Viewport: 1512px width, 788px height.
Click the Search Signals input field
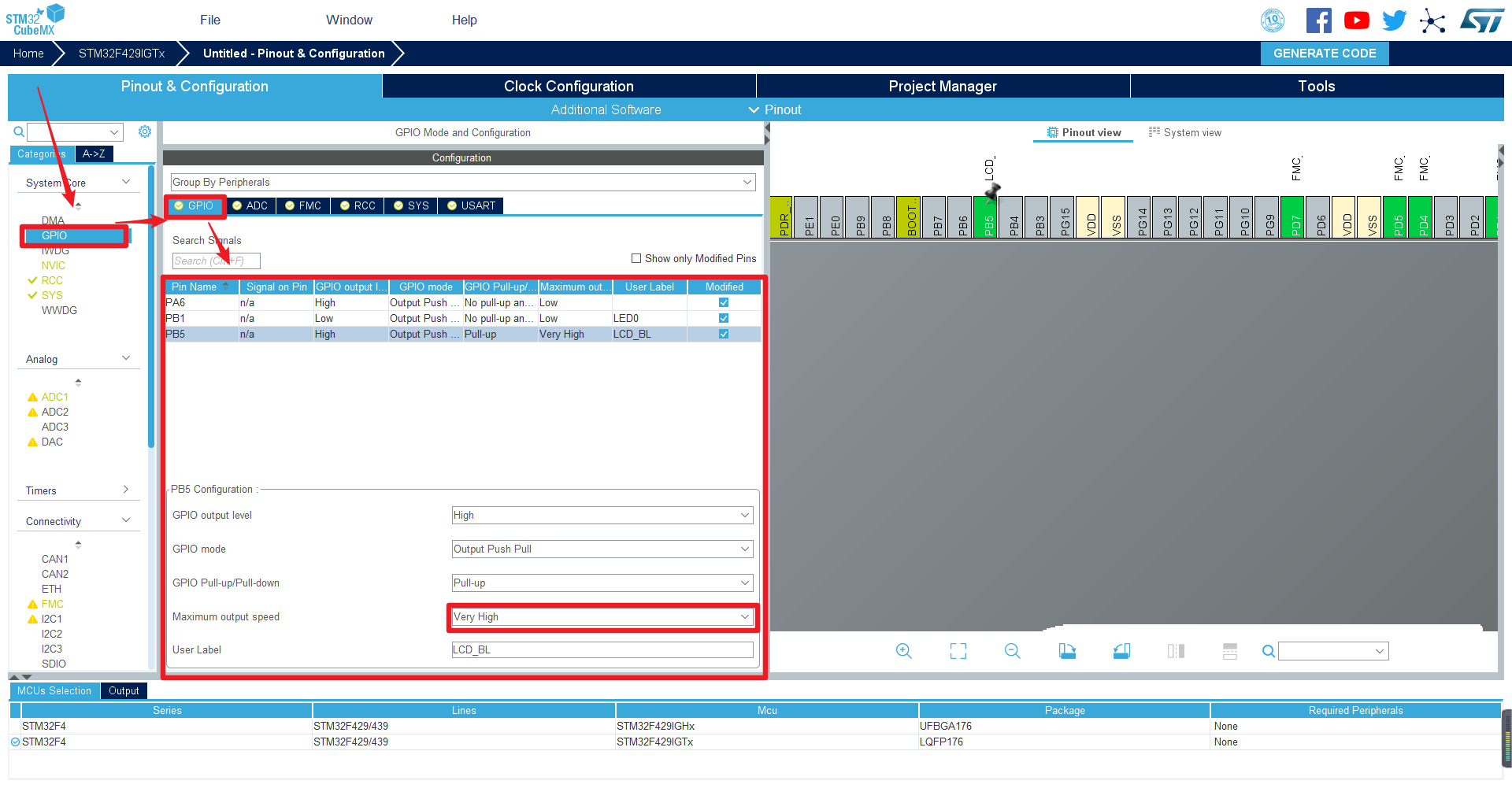pos(216,261)
